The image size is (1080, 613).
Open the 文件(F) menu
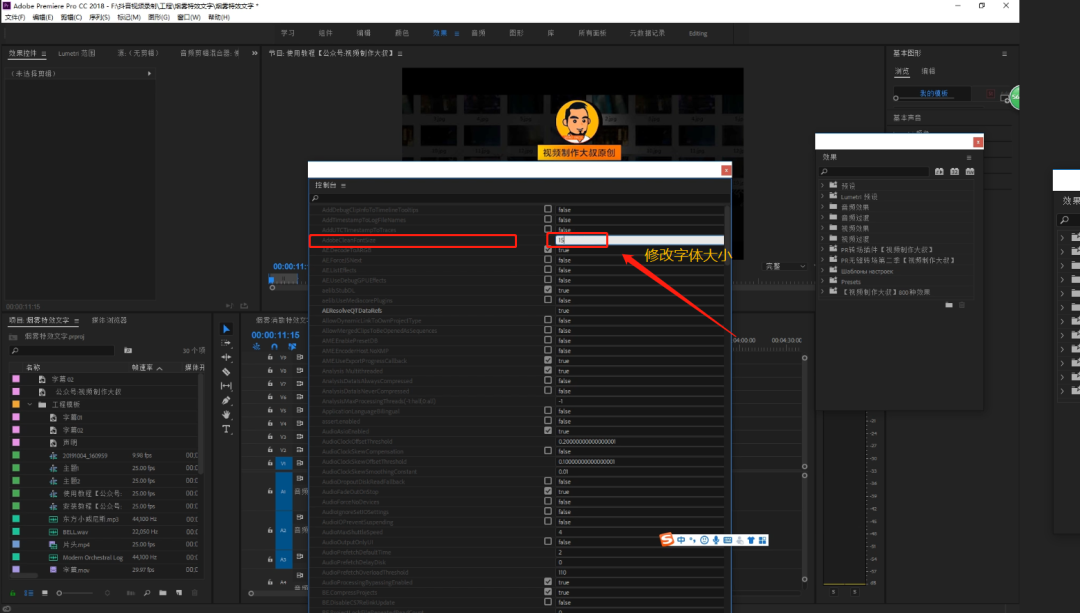[x=14, y=17]
